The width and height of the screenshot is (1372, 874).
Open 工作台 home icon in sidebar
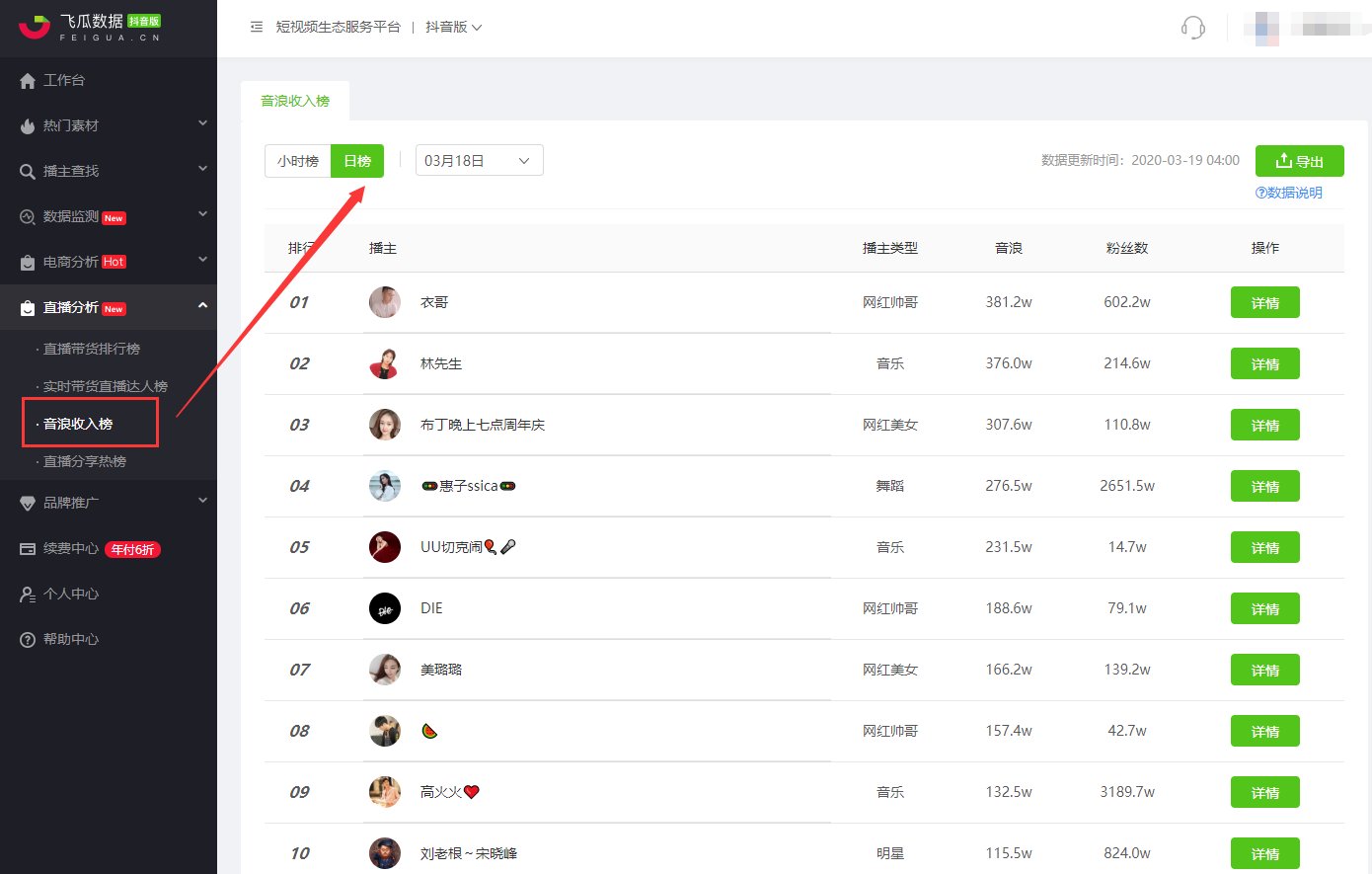pos(28,81)
